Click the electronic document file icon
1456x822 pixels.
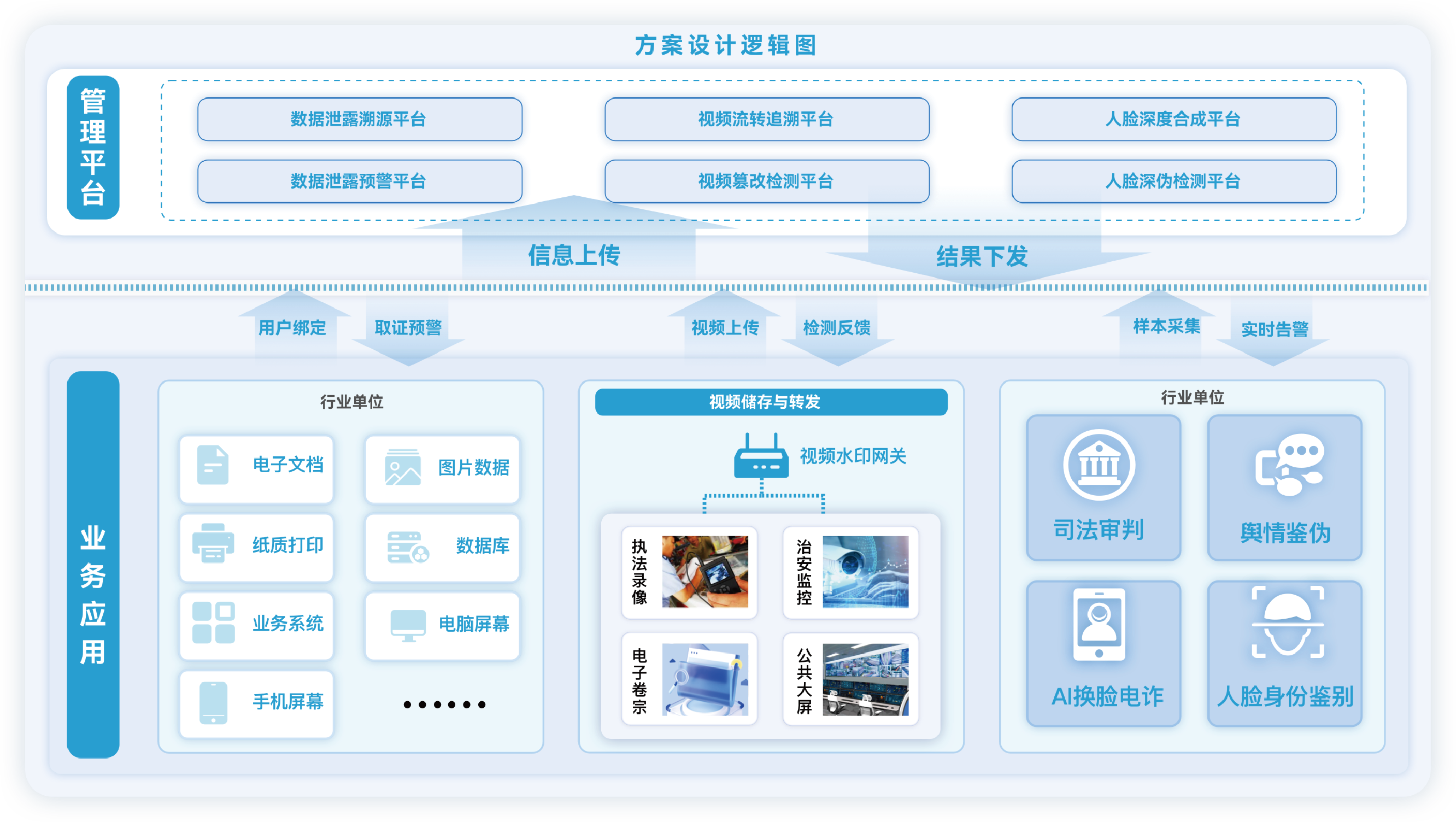point(213,465)
